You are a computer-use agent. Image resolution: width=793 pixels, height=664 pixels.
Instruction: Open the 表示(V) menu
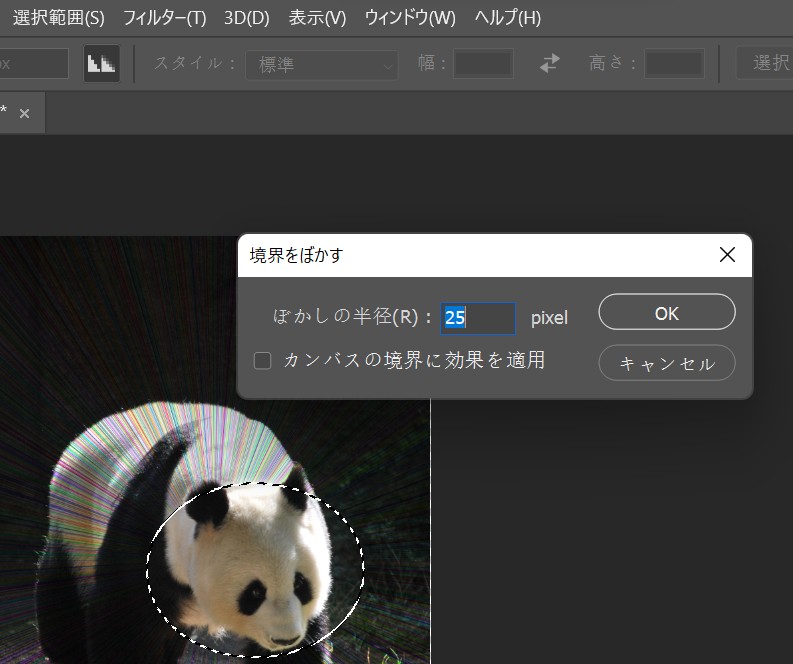pyautogui.click(x=317, y=18)
